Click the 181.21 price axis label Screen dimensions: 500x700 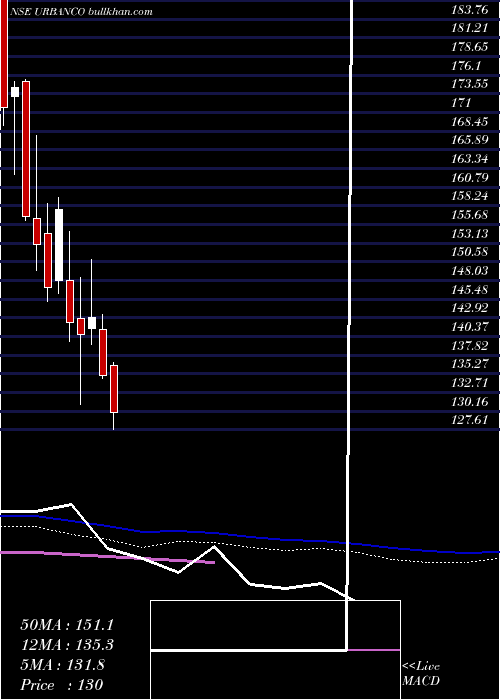469,29
